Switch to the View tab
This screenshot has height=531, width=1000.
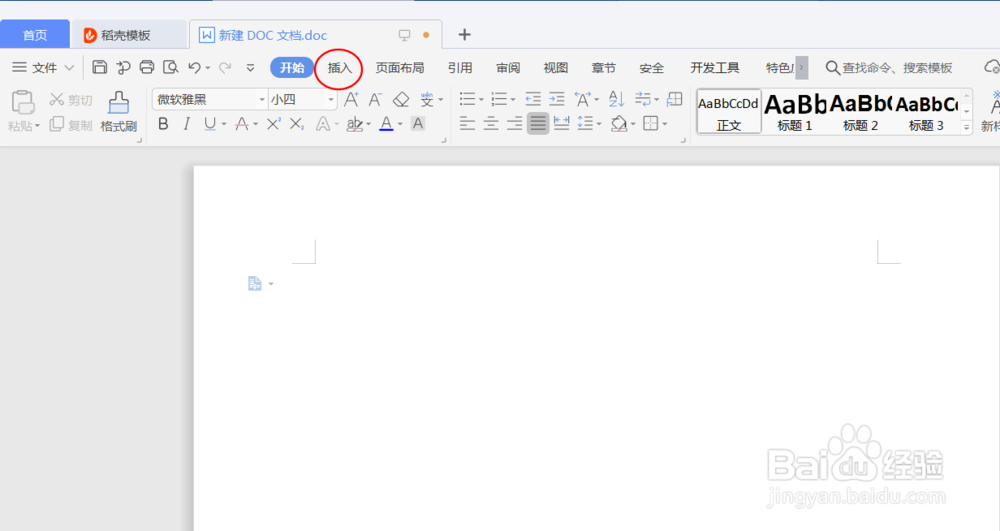pyautogui.click(x=555, y=68)
